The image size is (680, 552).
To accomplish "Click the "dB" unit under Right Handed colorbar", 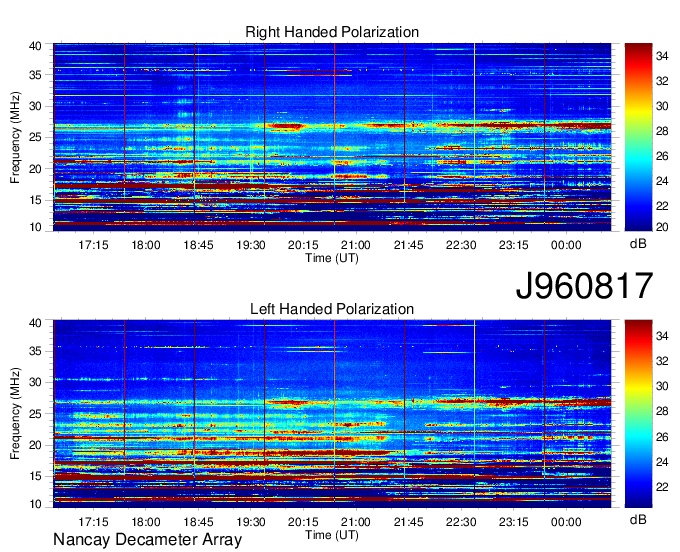I will (638, 244).
